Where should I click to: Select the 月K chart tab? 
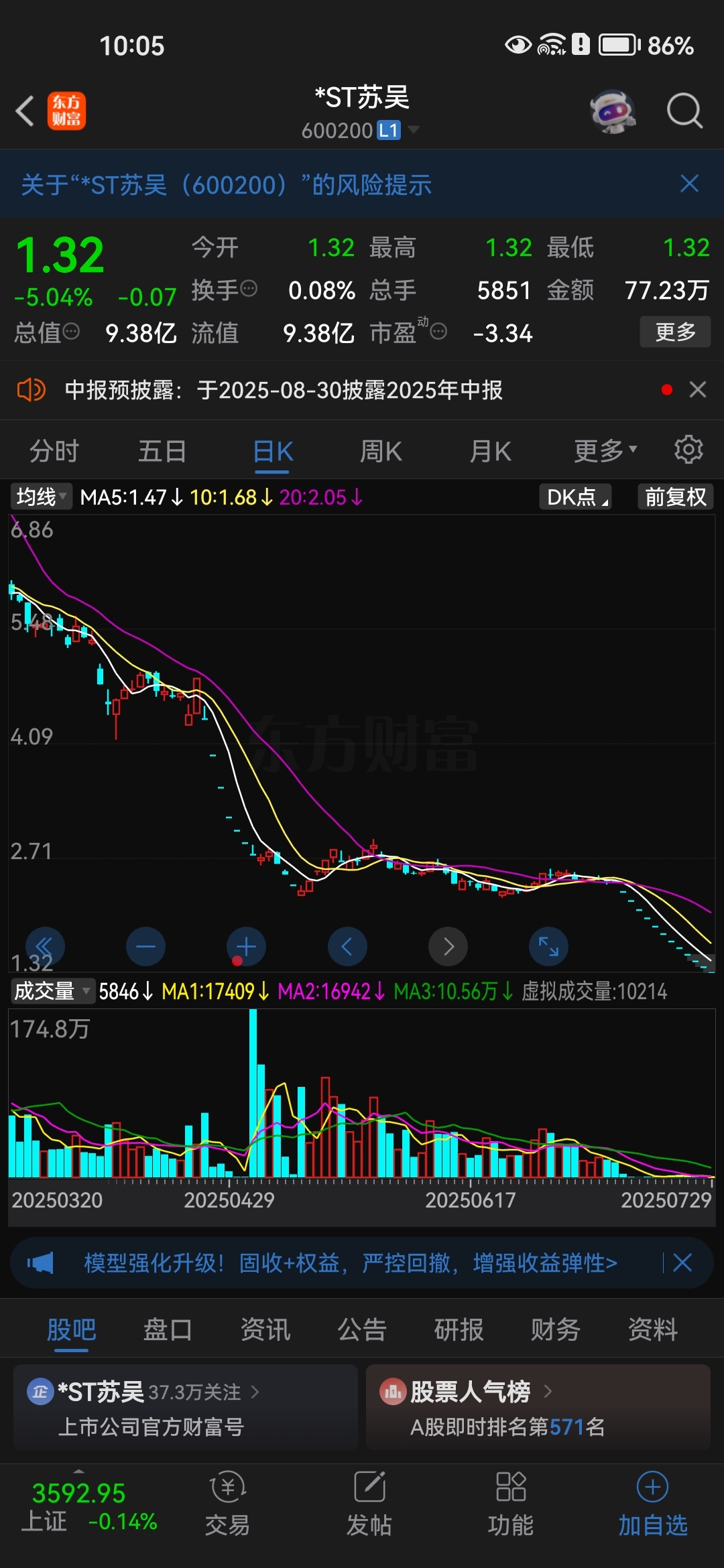tap(490, 451)
